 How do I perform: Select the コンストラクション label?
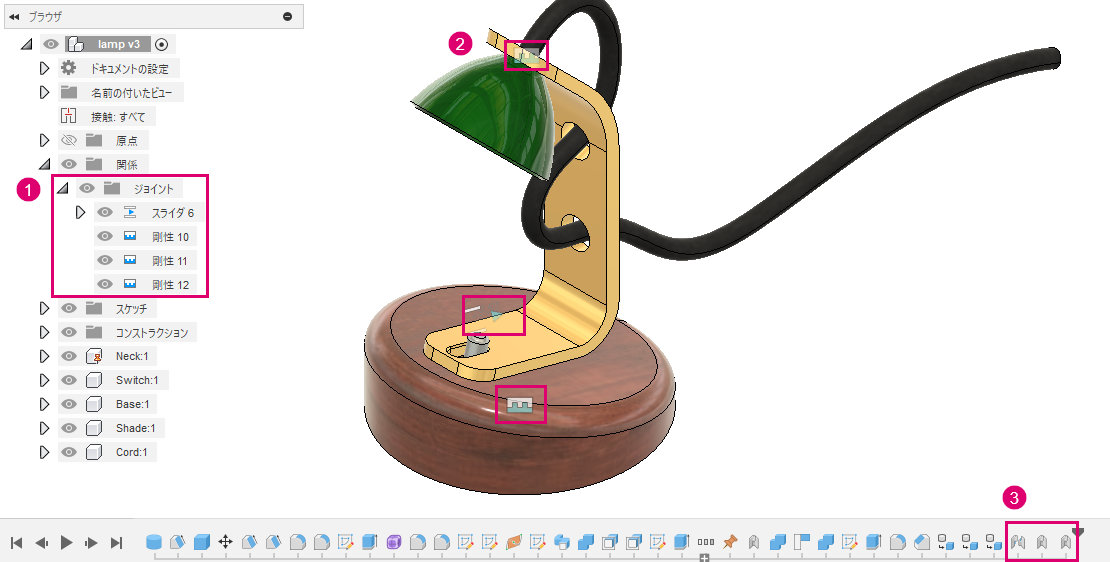tap(152, 332)
